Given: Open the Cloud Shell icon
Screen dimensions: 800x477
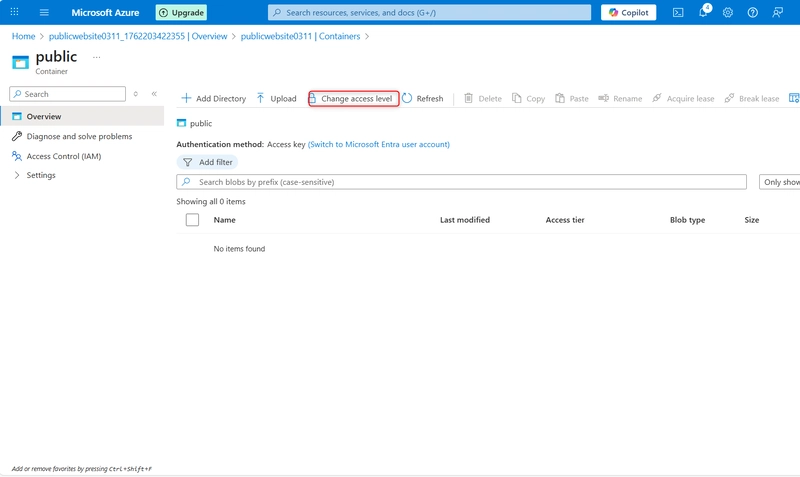Looking at the screenshot, I should click(678, 13).
